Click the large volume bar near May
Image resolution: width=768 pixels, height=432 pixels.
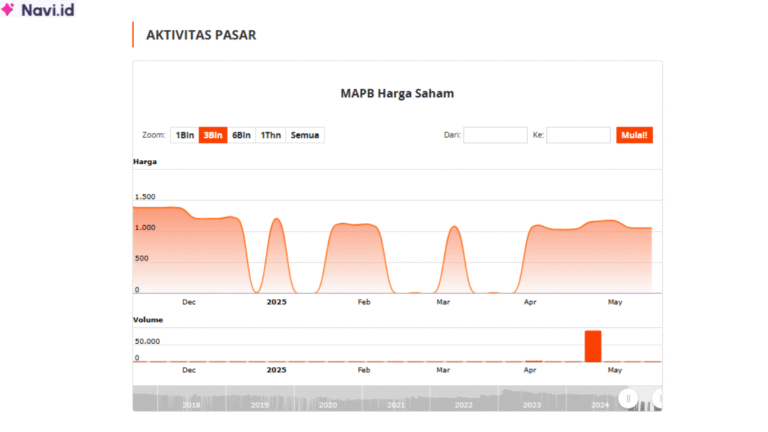pos(593,346)
